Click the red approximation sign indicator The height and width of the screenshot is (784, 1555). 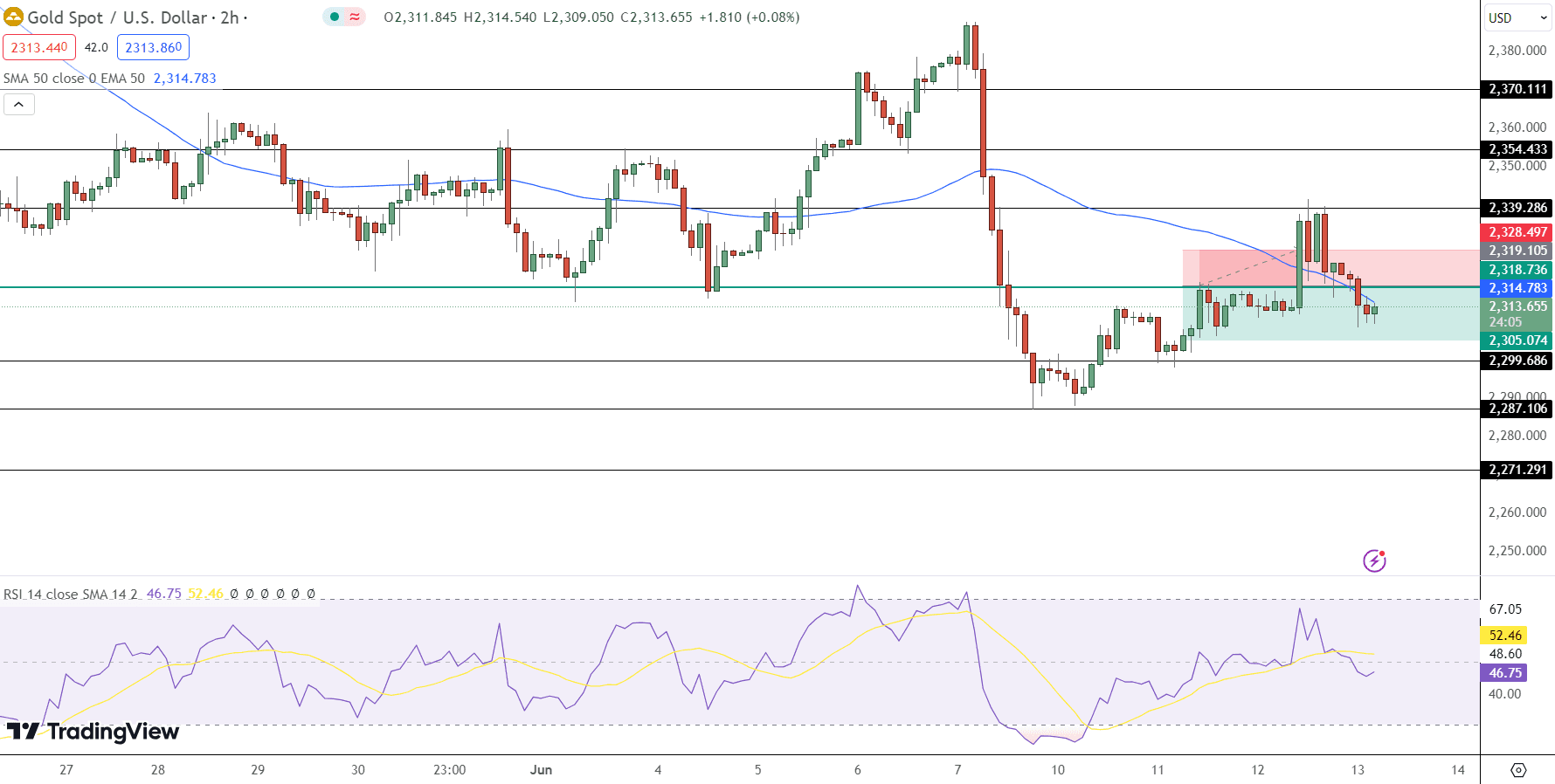(355, 17)
